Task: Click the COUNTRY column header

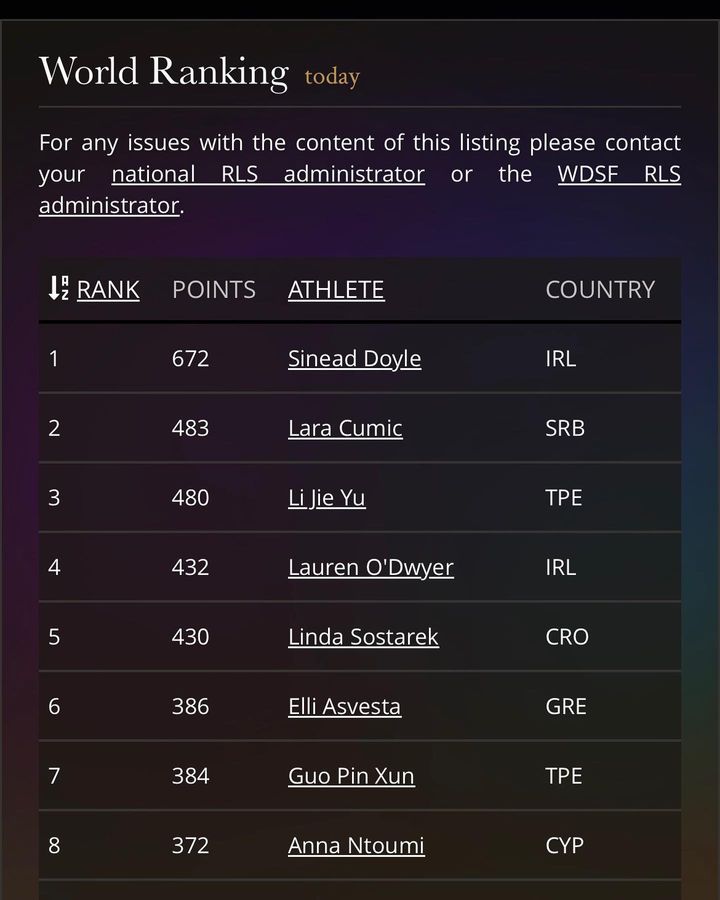Action: click(600, 290)
